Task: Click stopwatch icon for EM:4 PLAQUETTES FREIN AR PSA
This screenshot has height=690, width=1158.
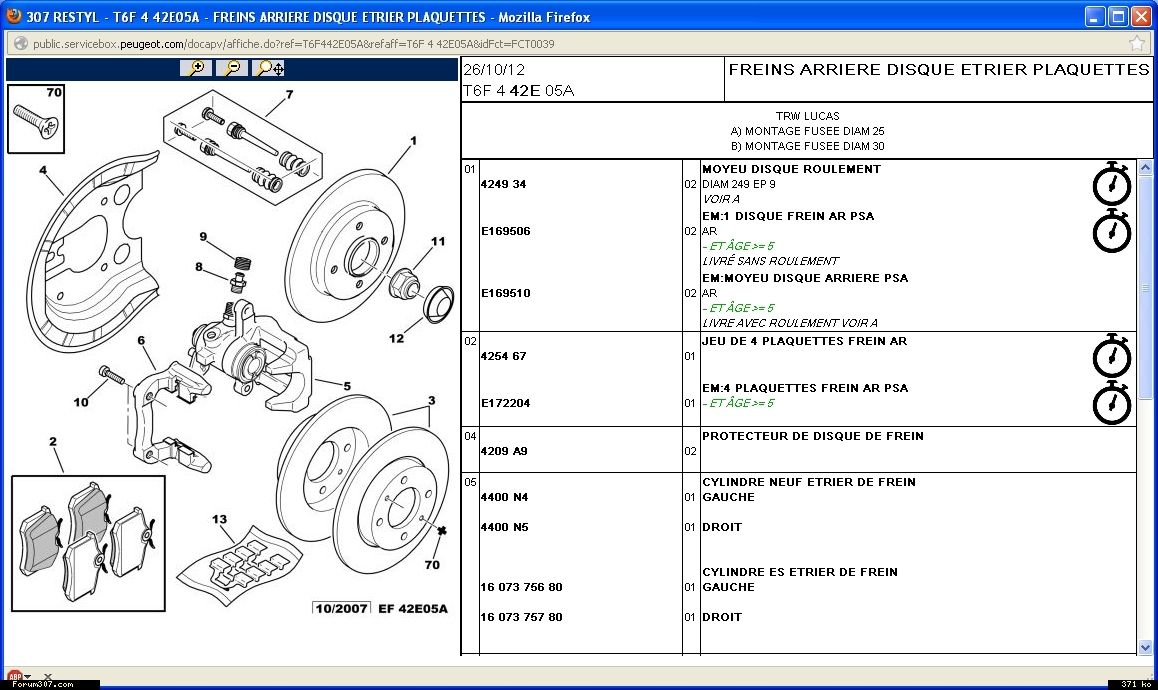Action: coord(1111,403)
